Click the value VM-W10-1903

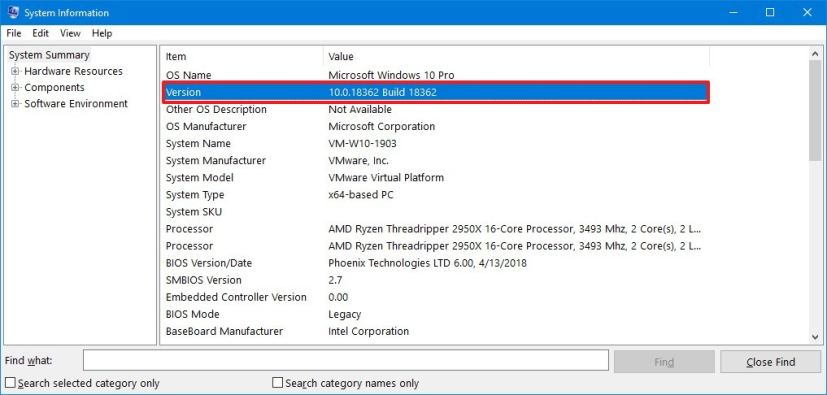362,143
